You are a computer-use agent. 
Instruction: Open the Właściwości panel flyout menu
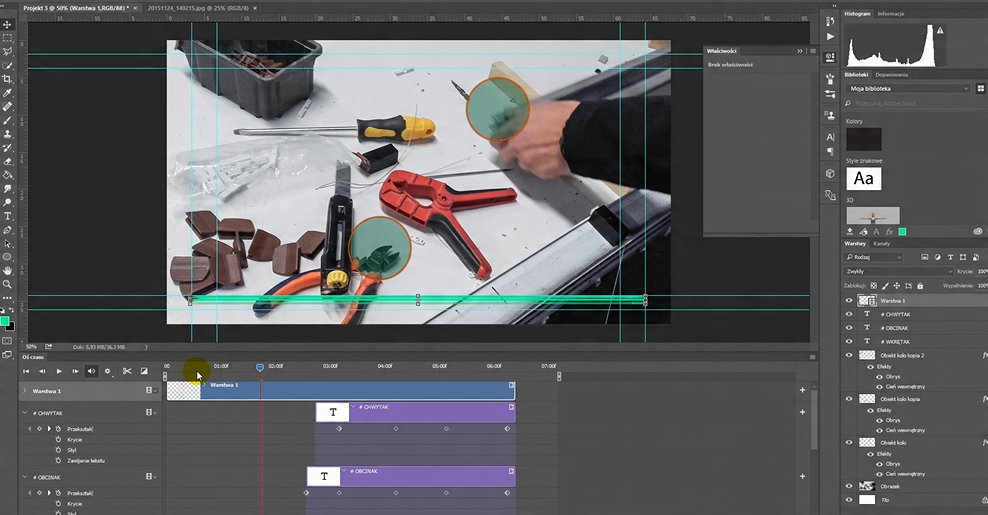pyautogui.click(x=813, y=51)
